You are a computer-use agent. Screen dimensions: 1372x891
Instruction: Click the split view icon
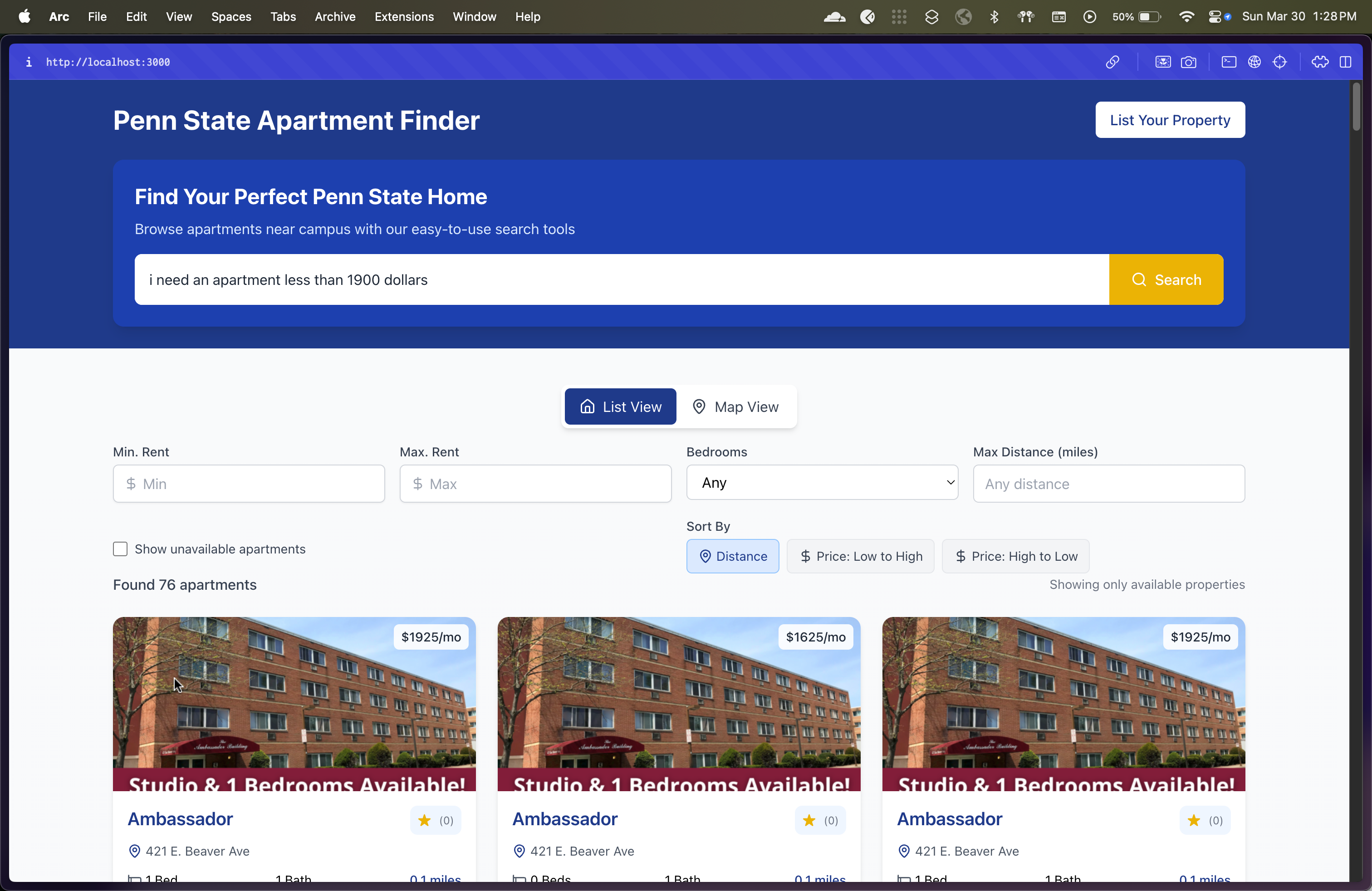pos(1346,62)
